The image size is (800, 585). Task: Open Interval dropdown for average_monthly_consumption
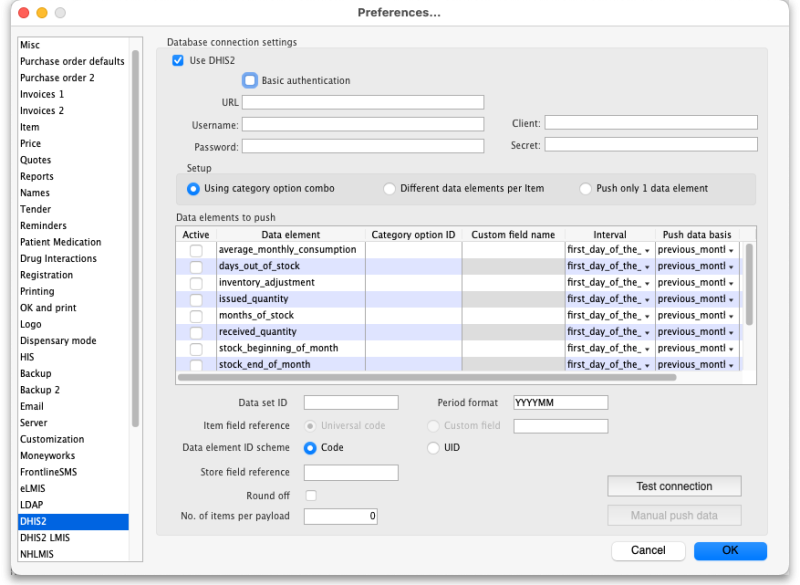tap(609, 250)
